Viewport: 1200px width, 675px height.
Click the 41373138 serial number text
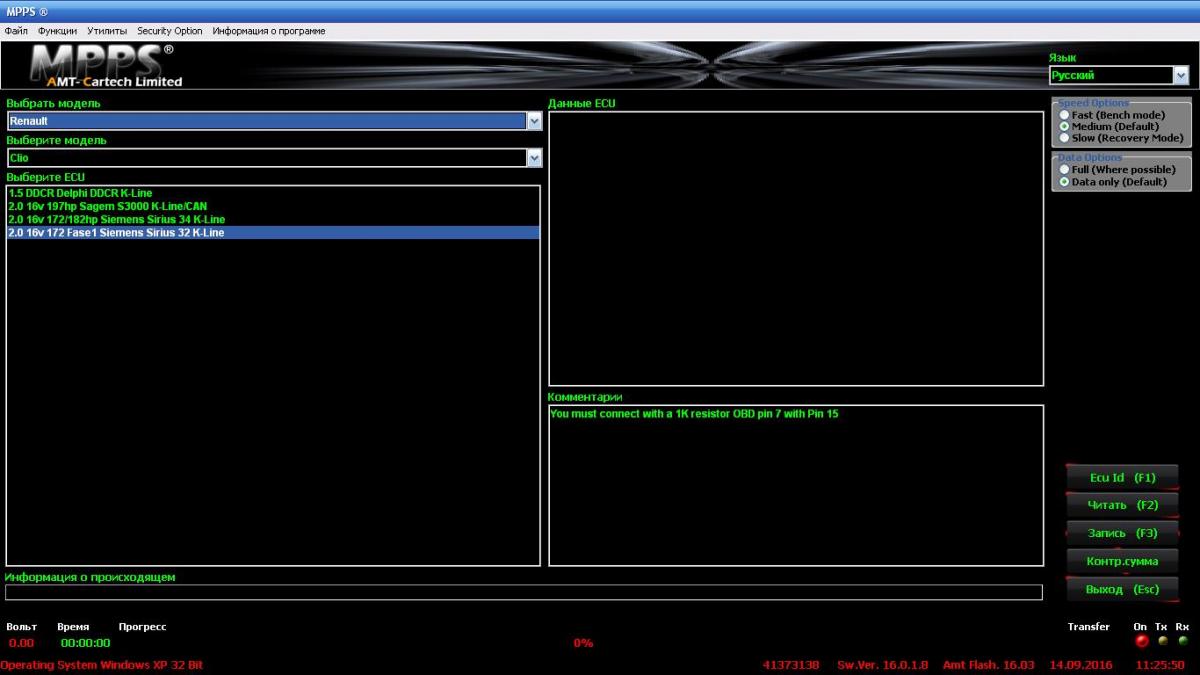pos(790,664)
